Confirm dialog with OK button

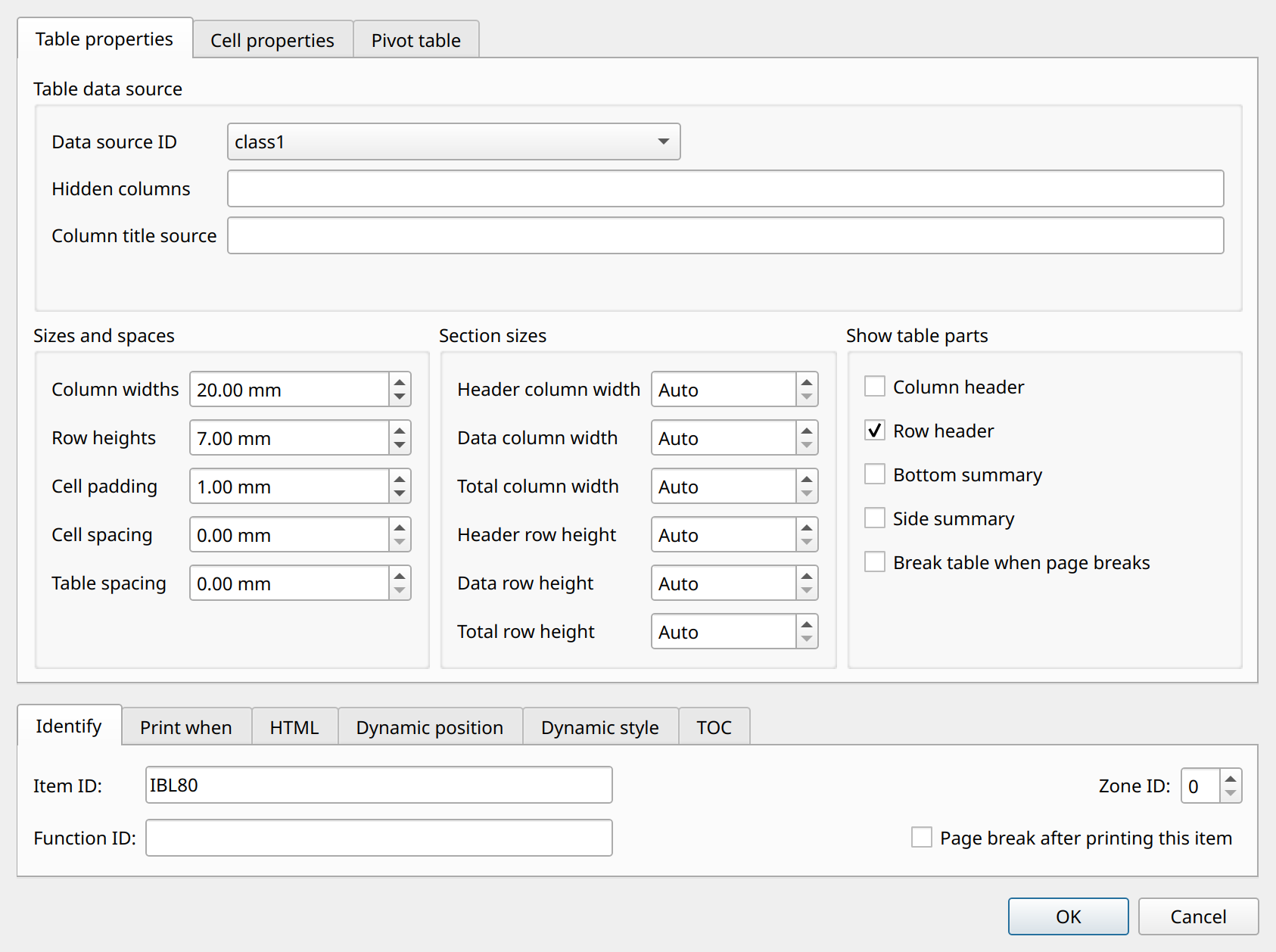point(1069,916)
